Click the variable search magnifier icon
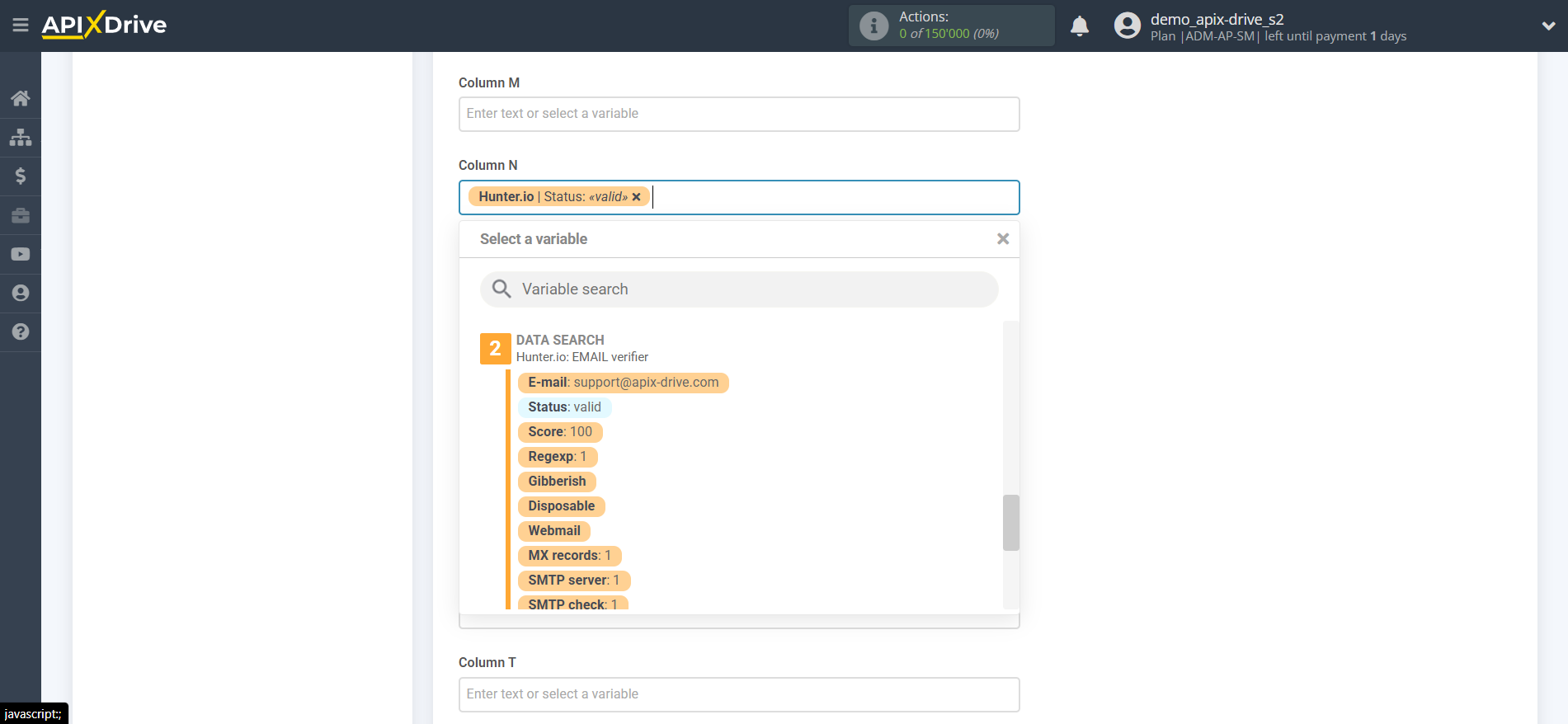This screenshot has width=1568, height=724. 501,289
